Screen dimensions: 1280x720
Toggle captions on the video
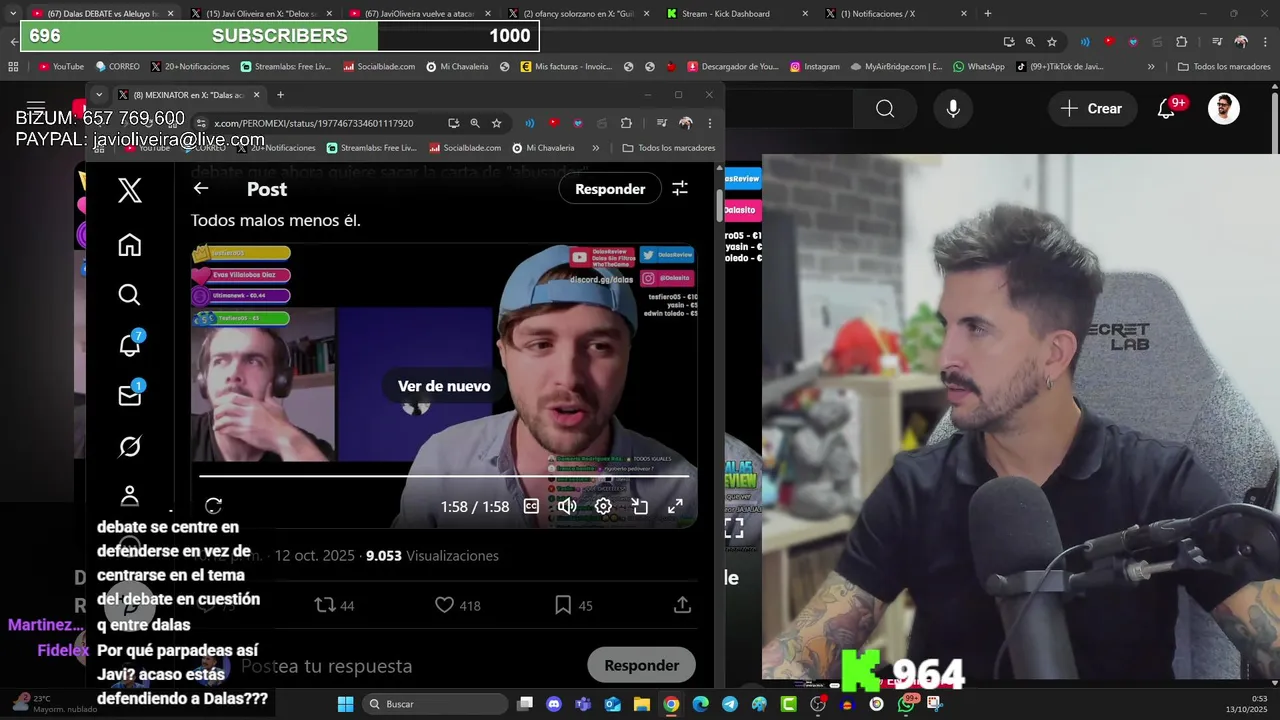(531, 506)
